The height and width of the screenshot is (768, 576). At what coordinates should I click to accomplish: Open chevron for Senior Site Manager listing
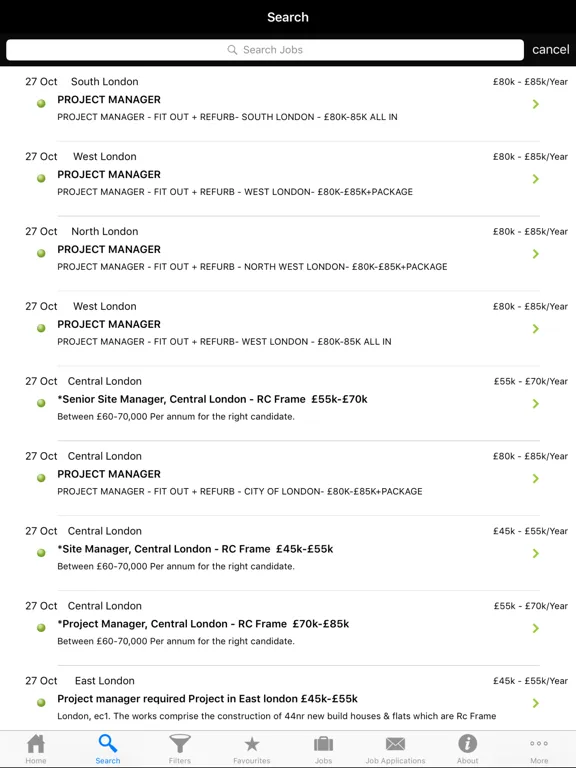pos(536,404)
